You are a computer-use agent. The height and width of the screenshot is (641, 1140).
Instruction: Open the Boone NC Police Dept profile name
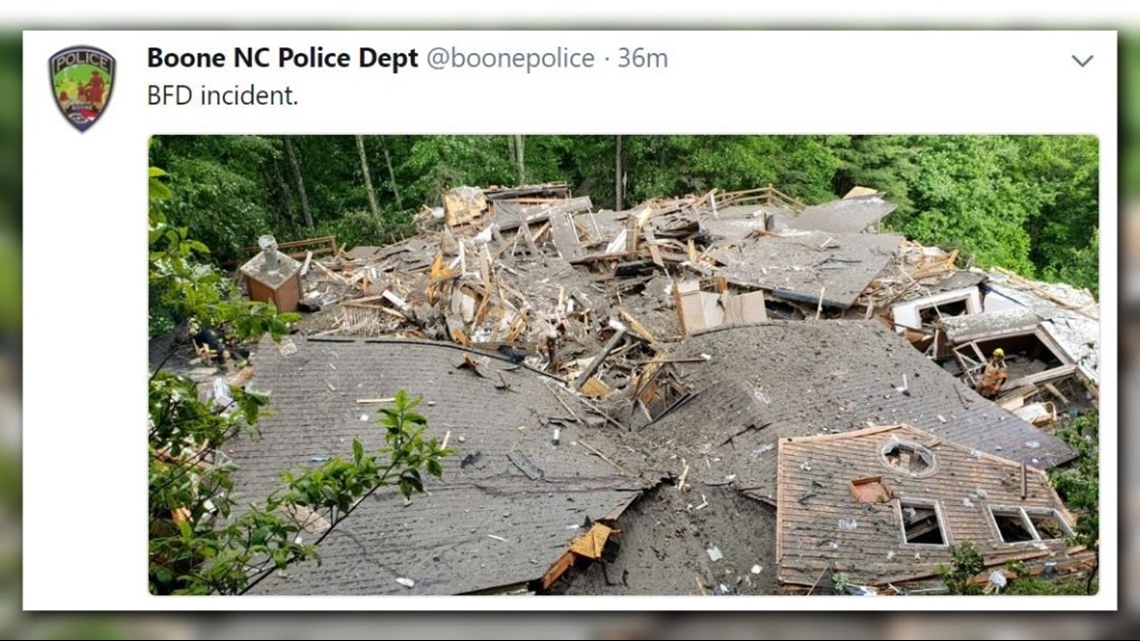282,58
